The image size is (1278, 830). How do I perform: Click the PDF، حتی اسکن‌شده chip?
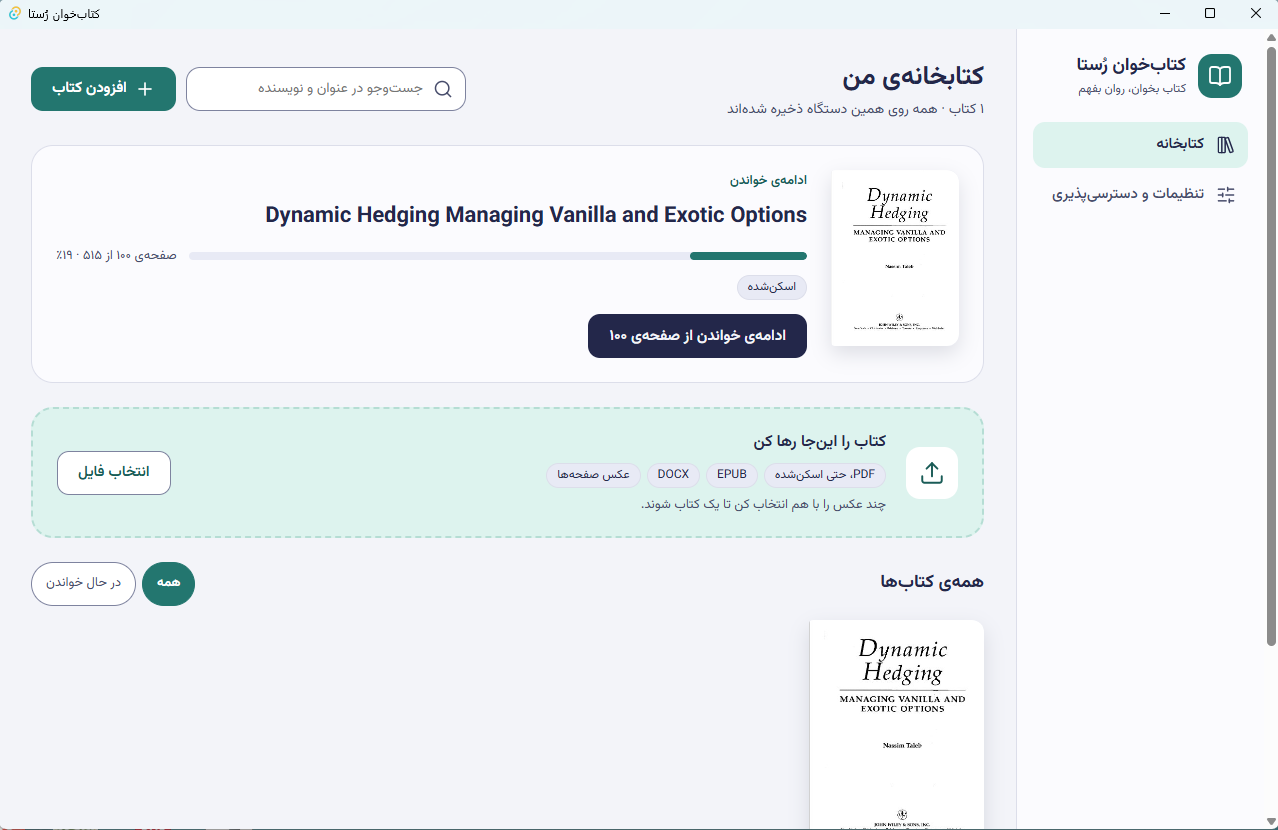tap(825, 475)
